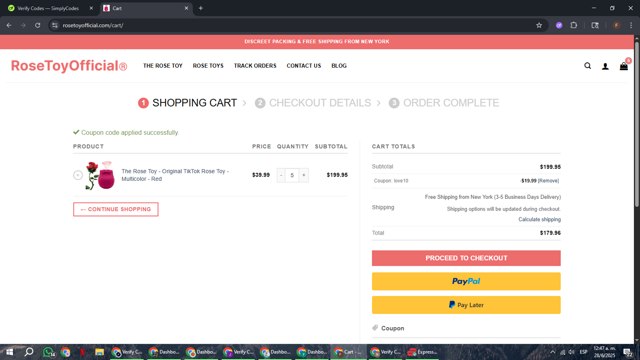
Task: Show hidden system tray icons
Action: click(553, 352)
